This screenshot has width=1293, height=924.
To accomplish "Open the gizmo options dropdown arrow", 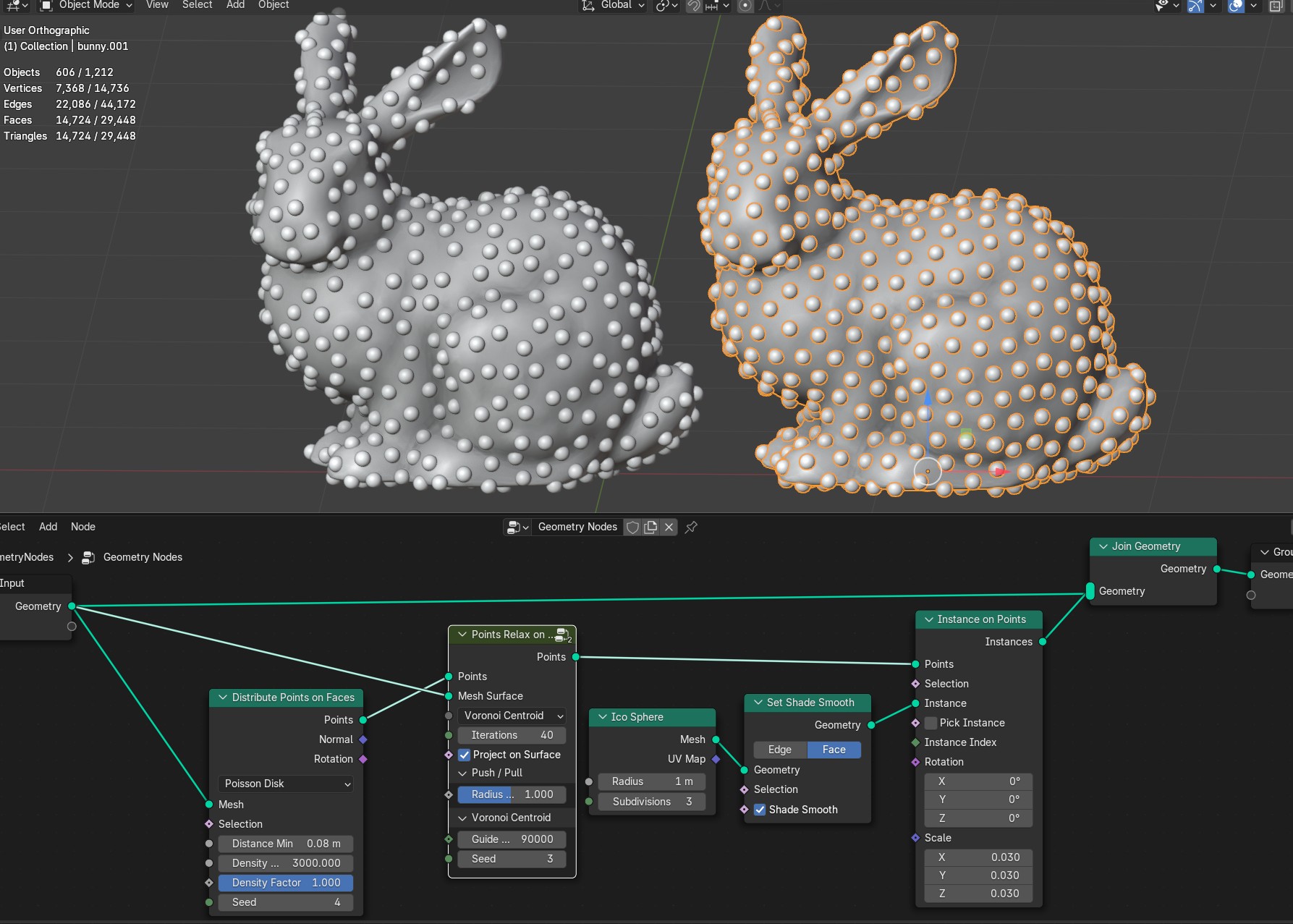I will coord(1213,5).
